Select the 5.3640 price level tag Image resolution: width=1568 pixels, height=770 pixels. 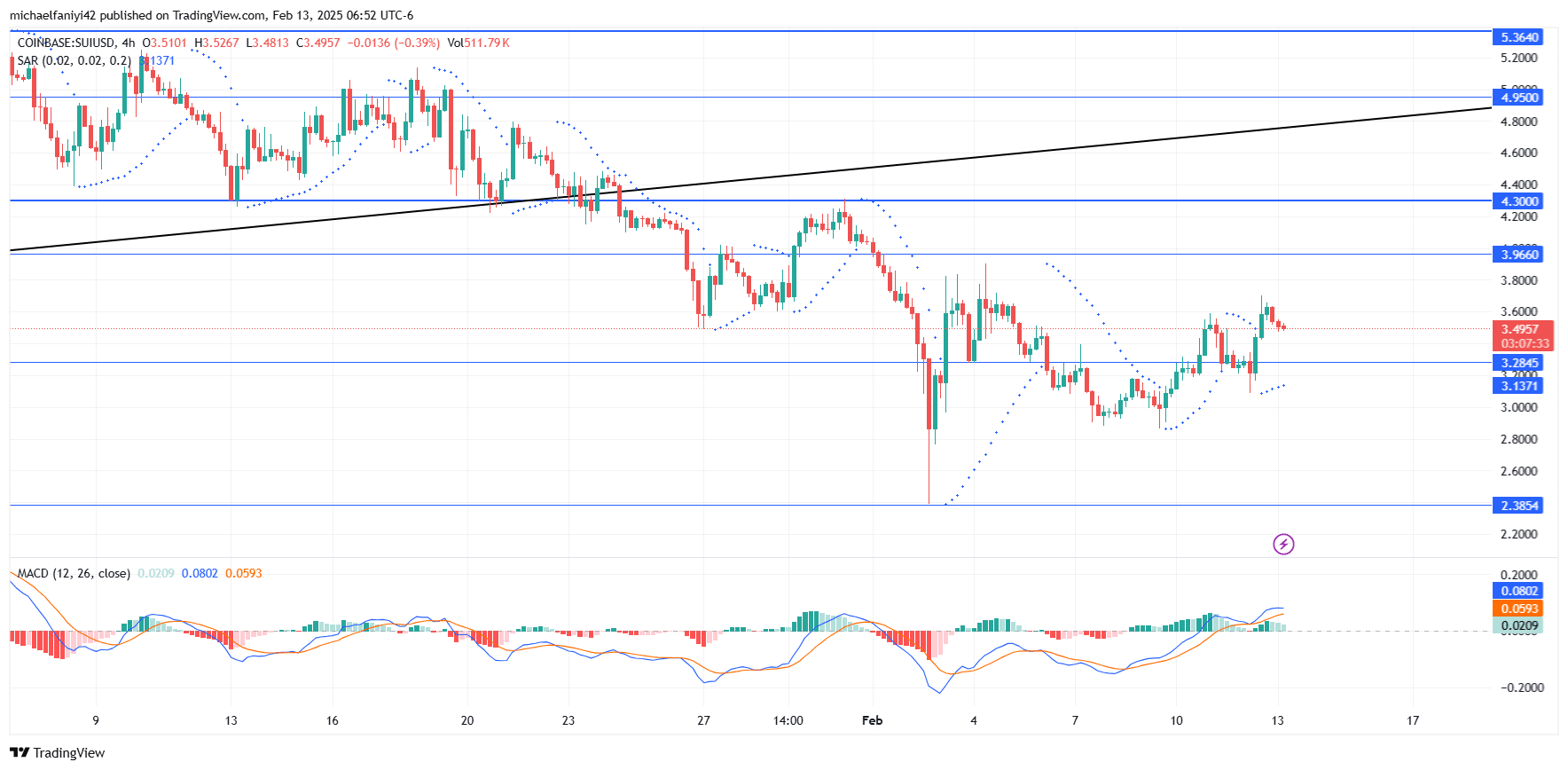pos(1518,37)
